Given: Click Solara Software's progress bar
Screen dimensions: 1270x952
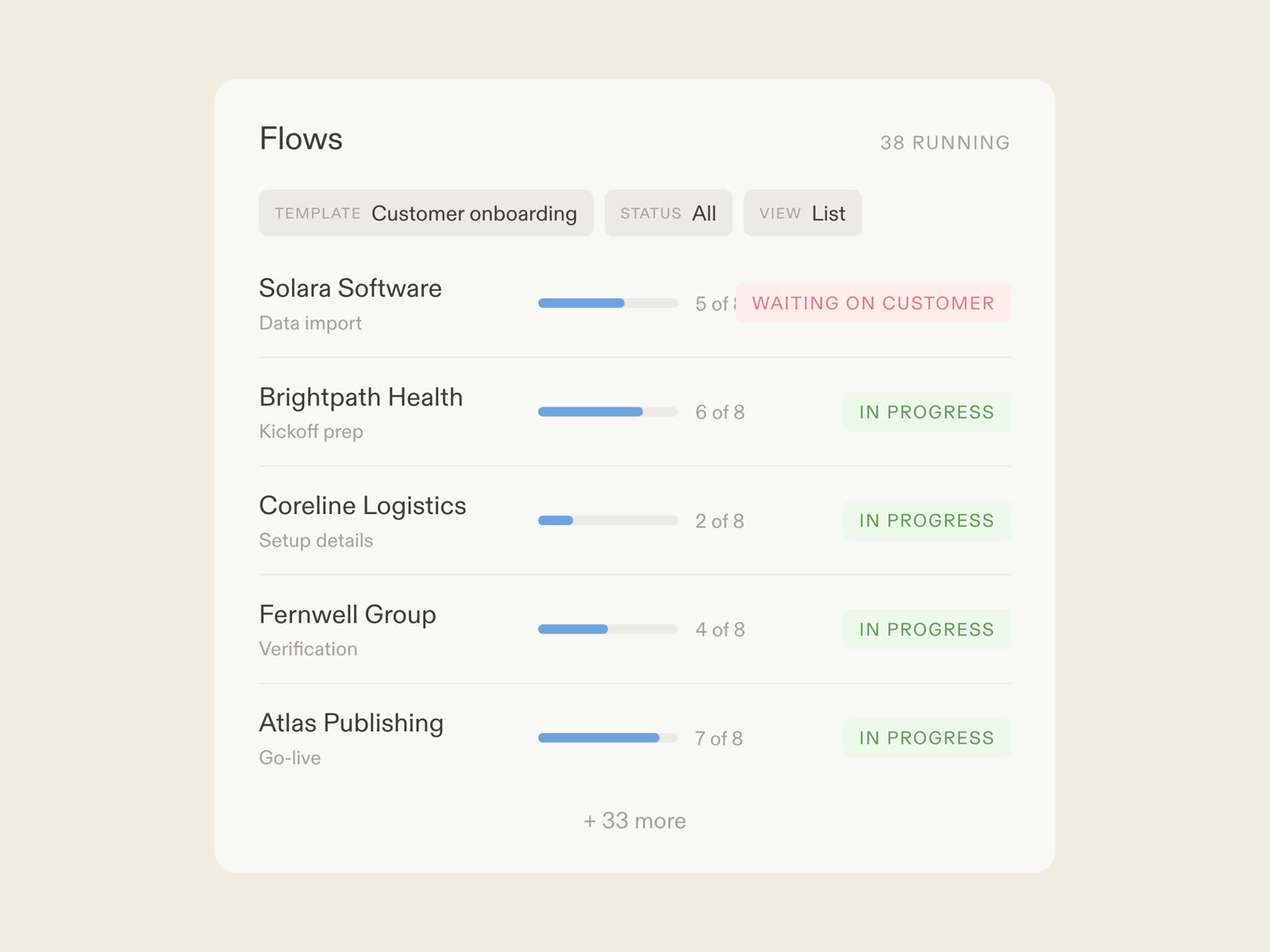Looking at the screenshot, I should point(608,303).
